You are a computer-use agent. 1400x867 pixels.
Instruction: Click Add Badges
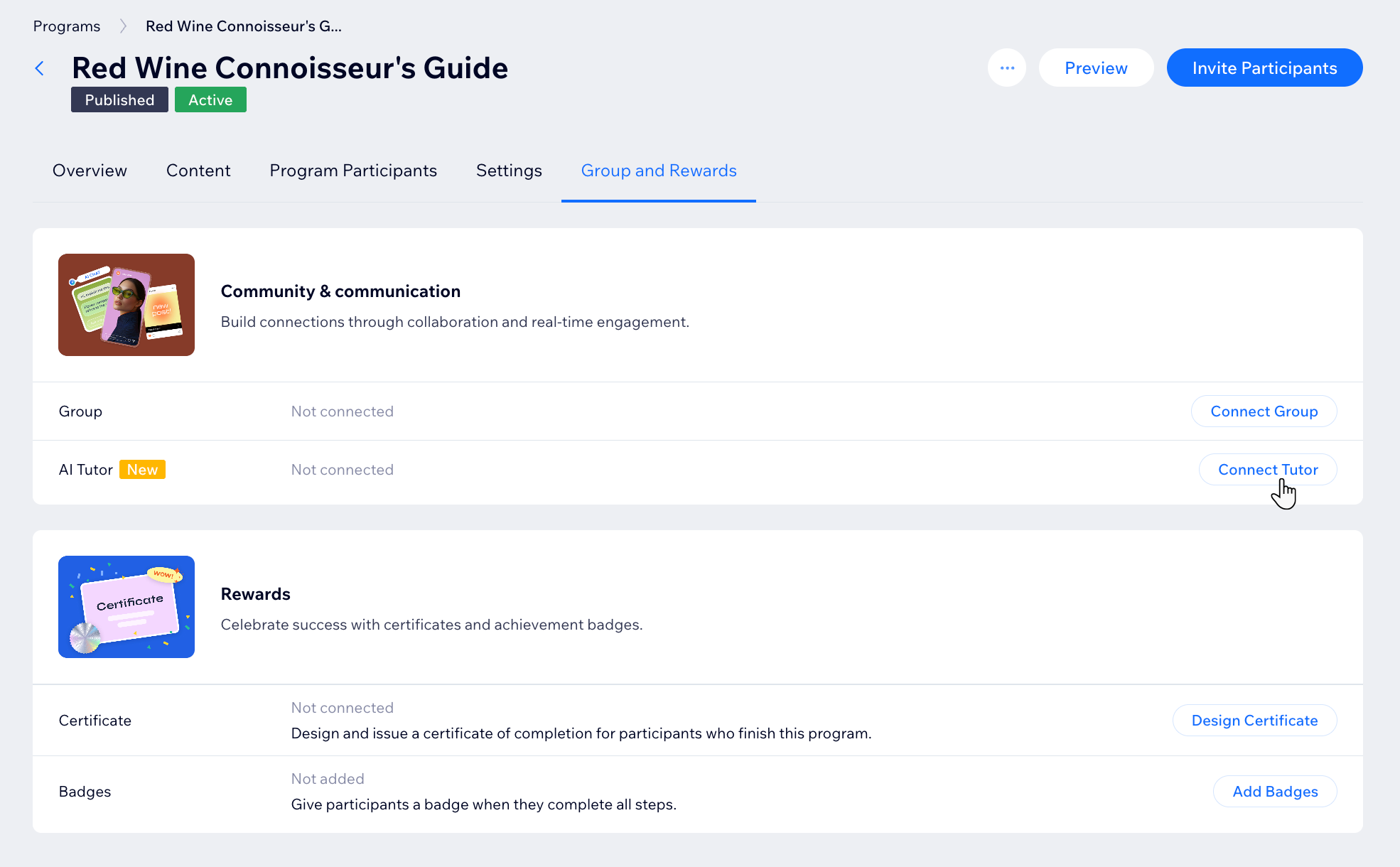(x=1274, y=791)
